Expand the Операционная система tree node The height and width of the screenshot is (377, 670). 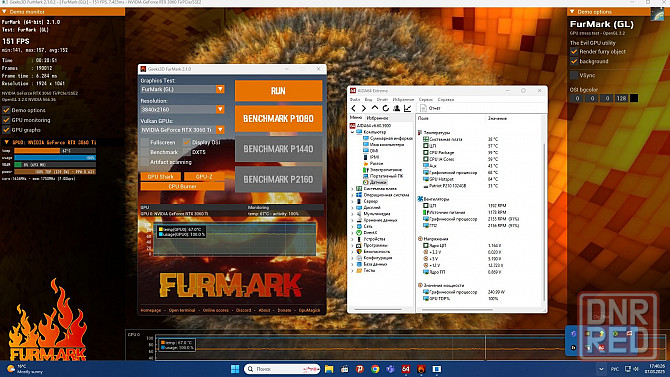tap(353, 195)
